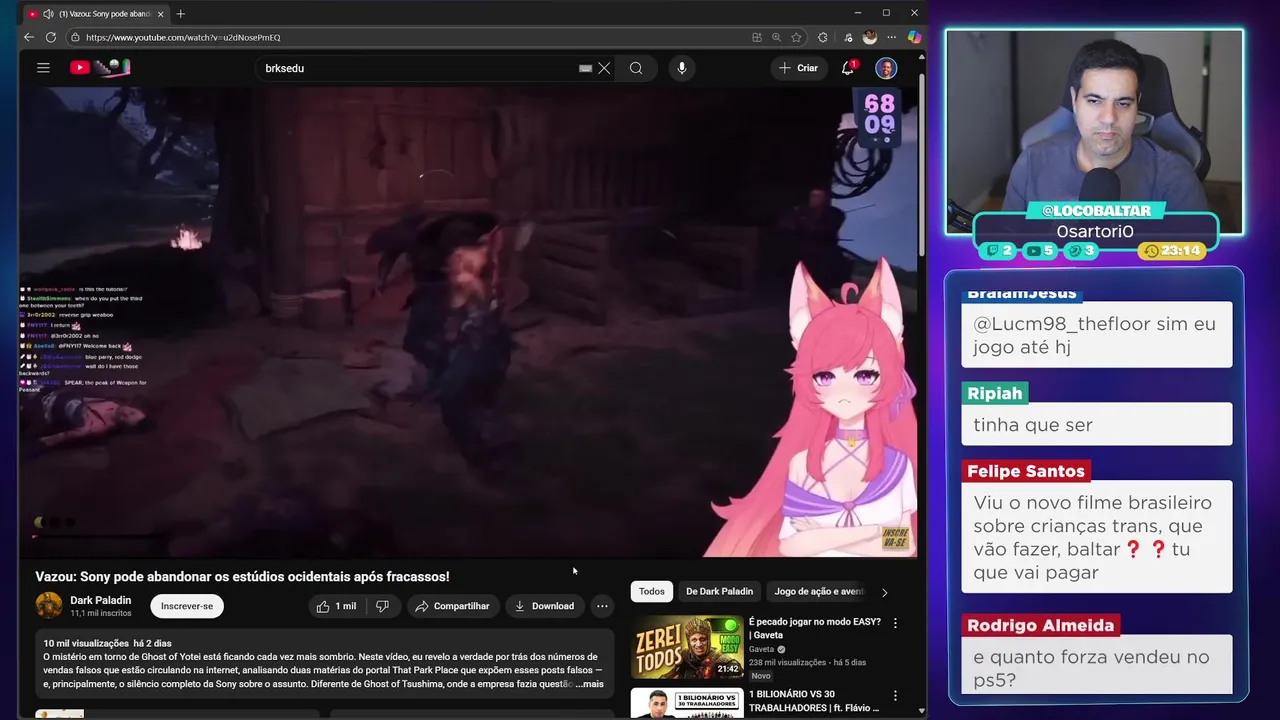Run the search with the magnifier button
The width and height of the screenshot is (1280, 720).
click(x=636, y=68)
